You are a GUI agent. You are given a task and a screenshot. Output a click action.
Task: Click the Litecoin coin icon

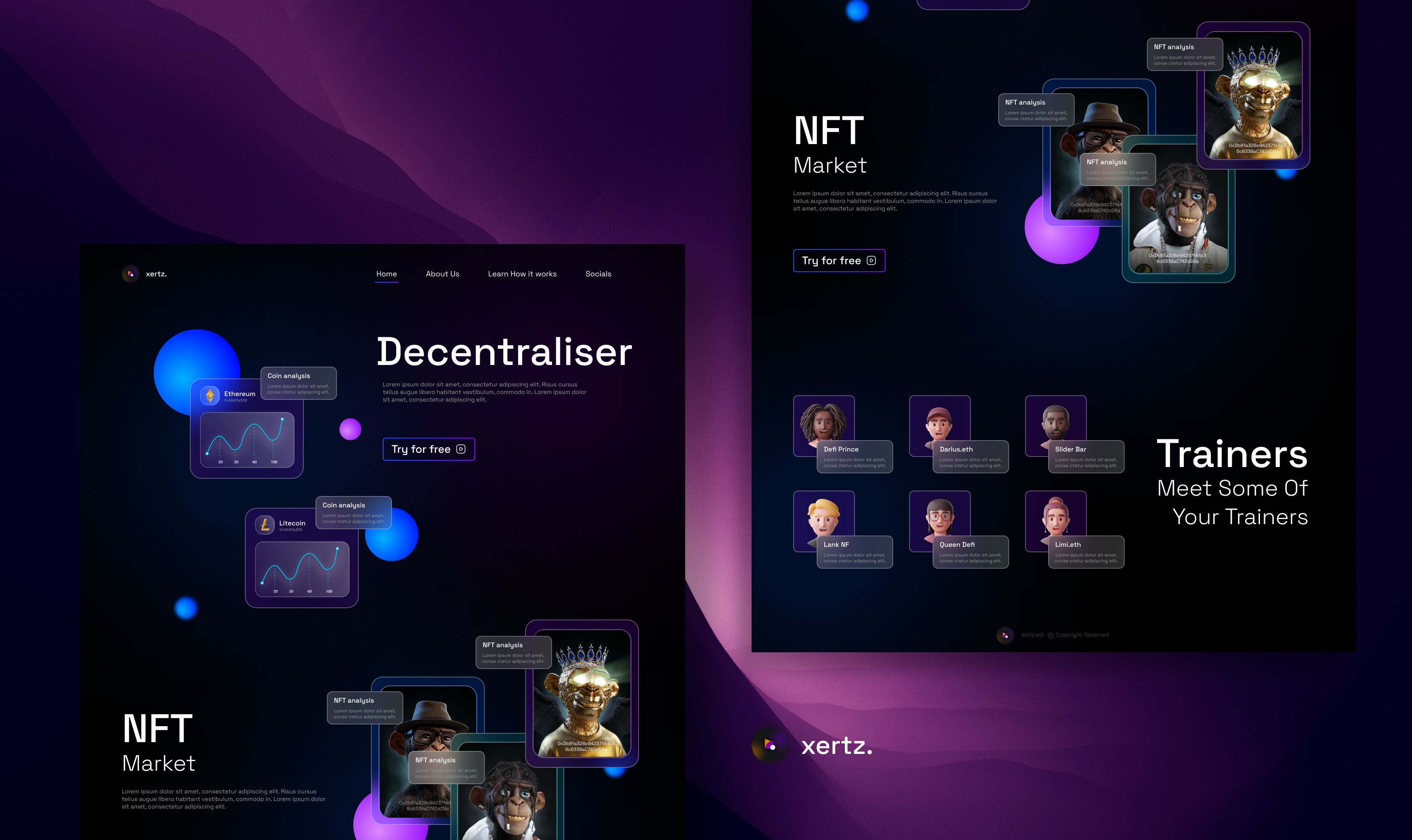(265, 525)
